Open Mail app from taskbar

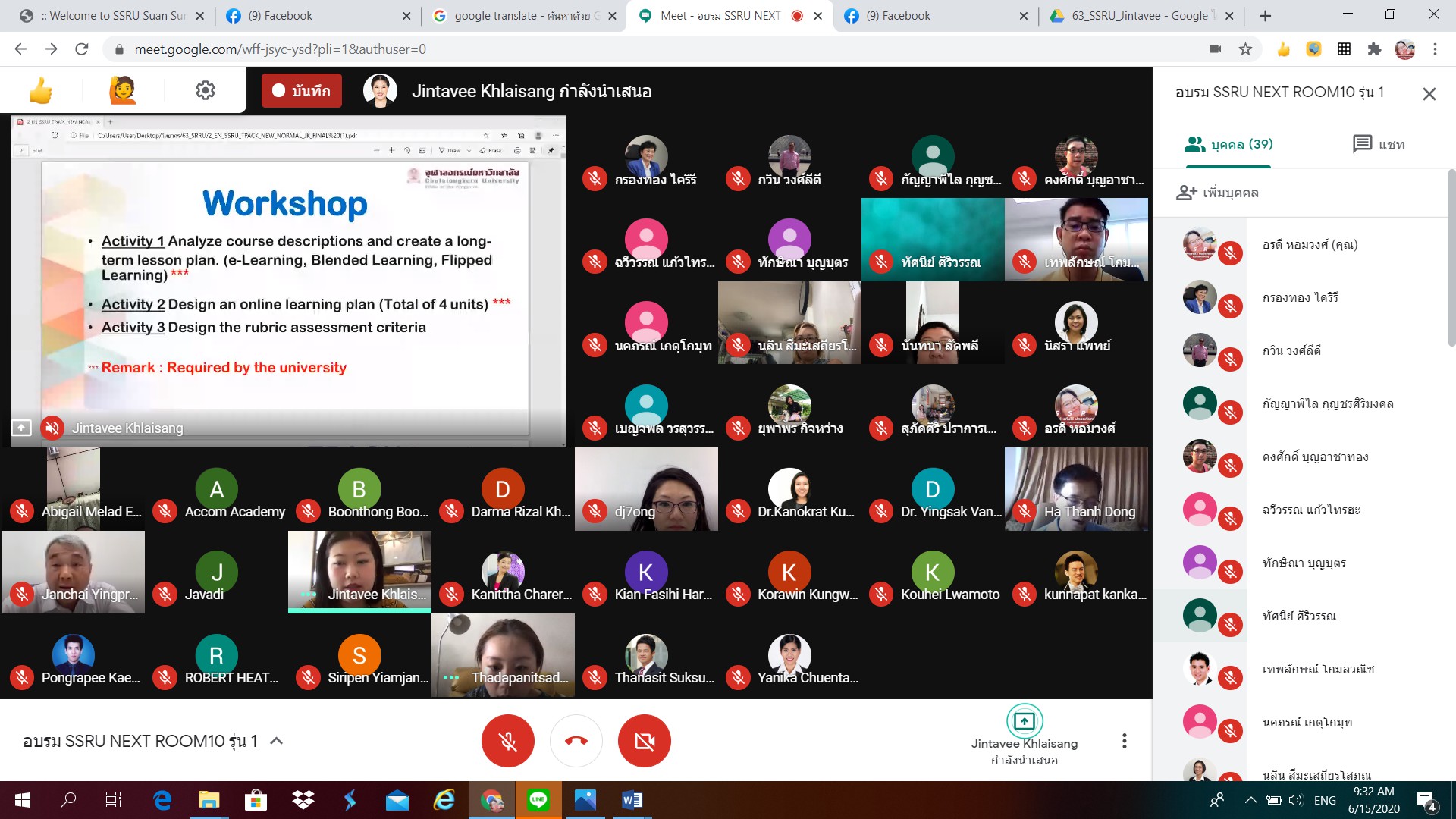click(397, 800)
